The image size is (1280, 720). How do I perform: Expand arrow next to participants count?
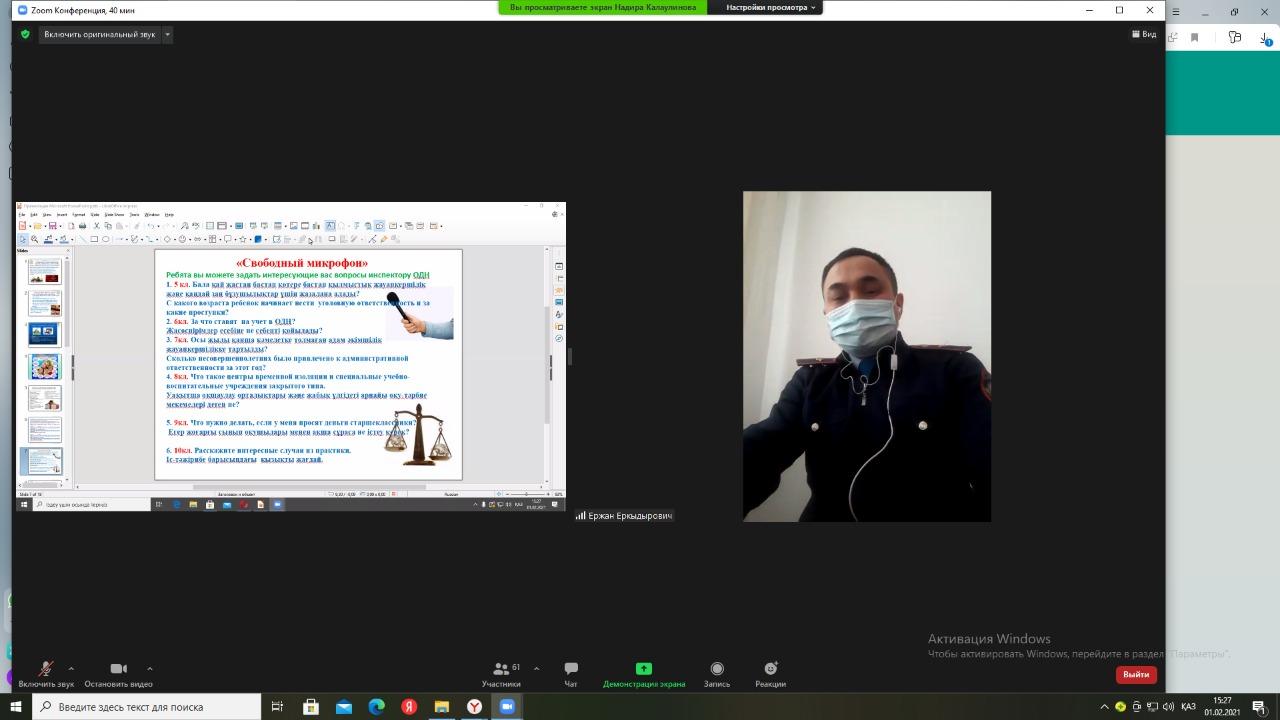click(x=536, y=668)
